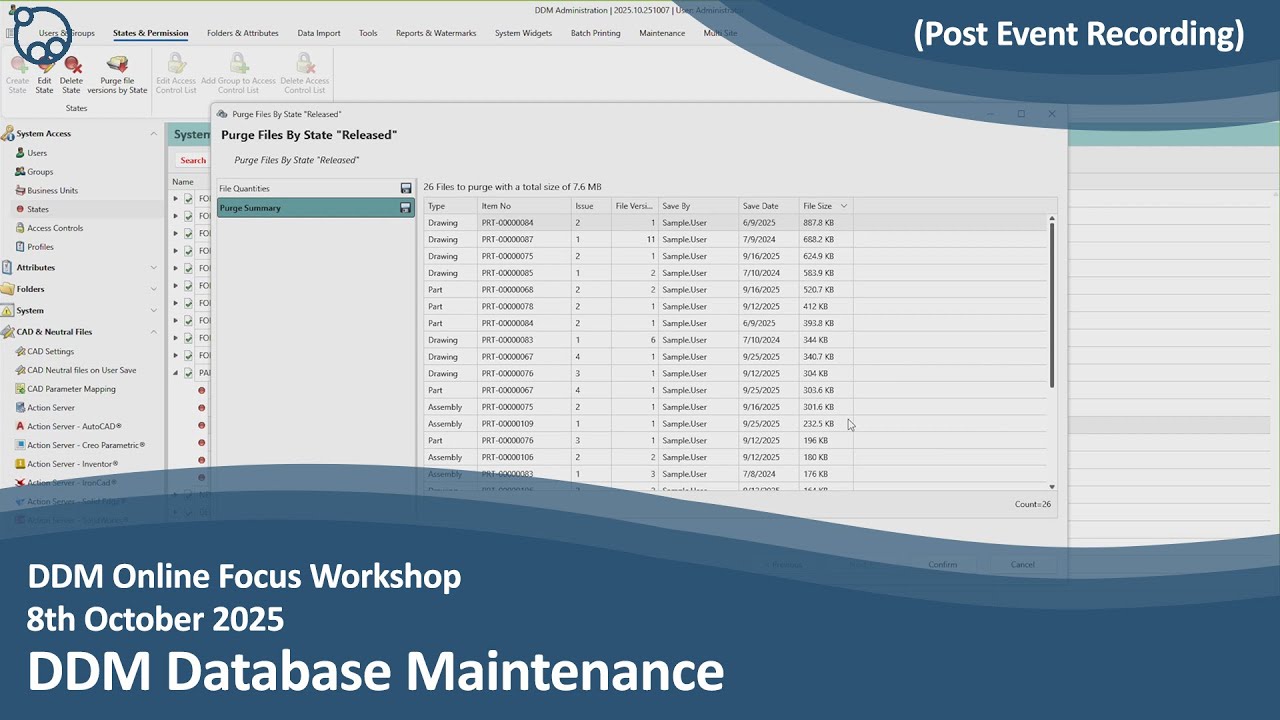Collapse the expanded PA row arrow

[x=175, y=373]
